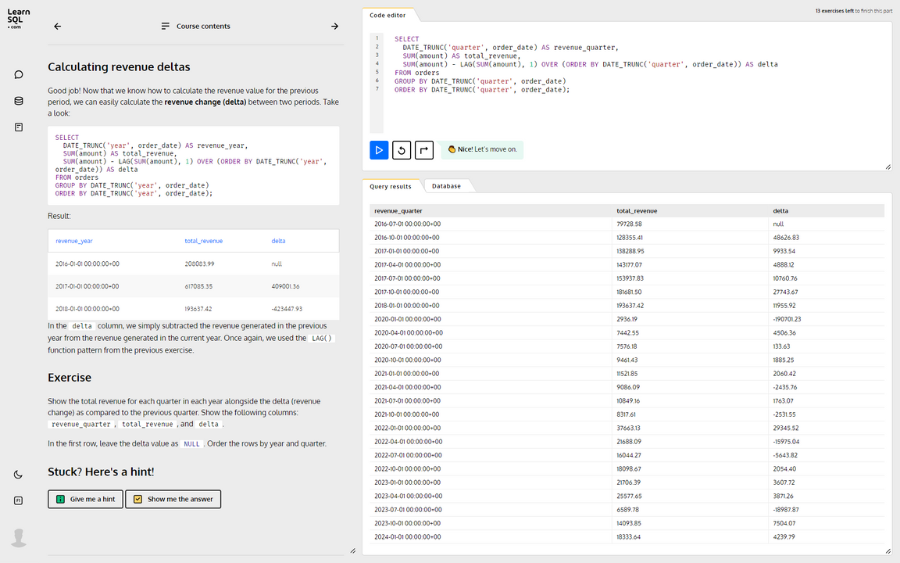900x563 pixels.
Task: Click the query results panel resize handle
Action: [887, 551]
